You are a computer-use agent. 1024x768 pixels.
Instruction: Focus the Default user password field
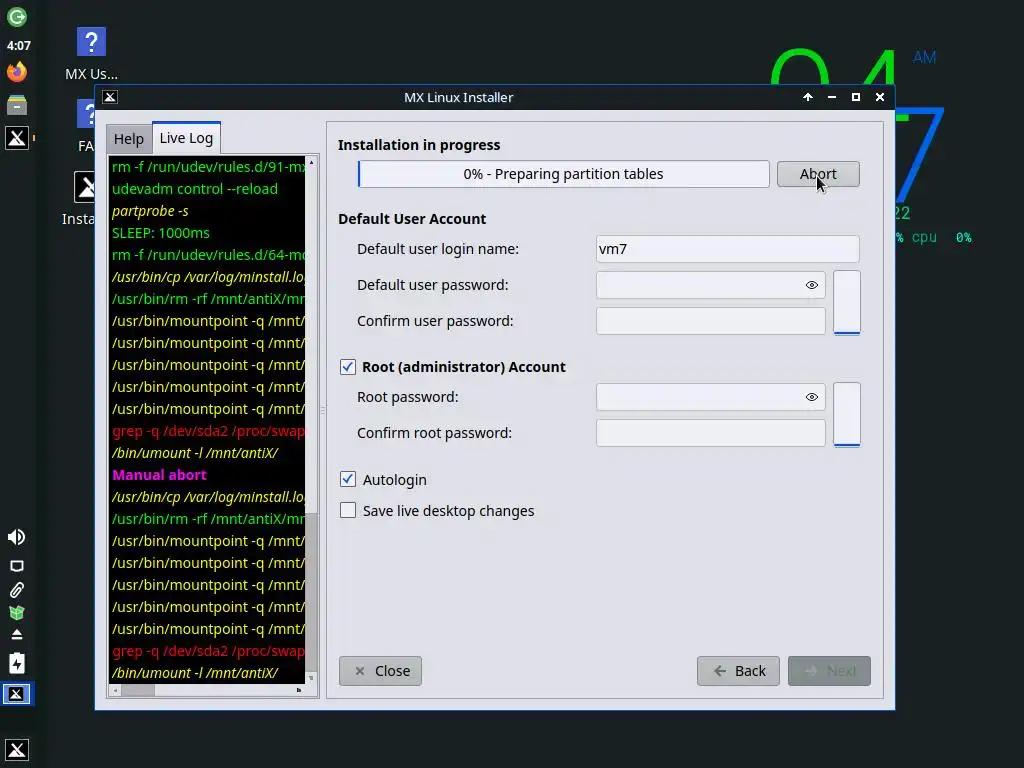click(x=711, y=285)
